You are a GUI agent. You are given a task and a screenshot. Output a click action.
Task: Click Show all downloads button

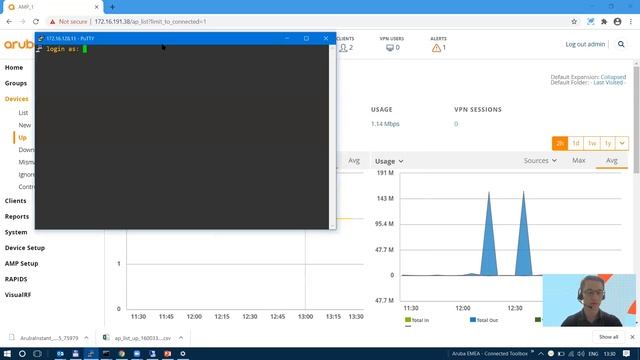pyautogui.click(x=609, y=337)
